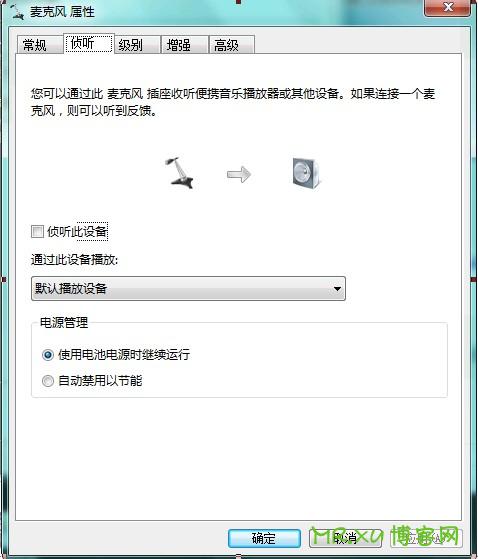478x559 pixels.
Task: Click the microphone device illustration
Action: 179,173
